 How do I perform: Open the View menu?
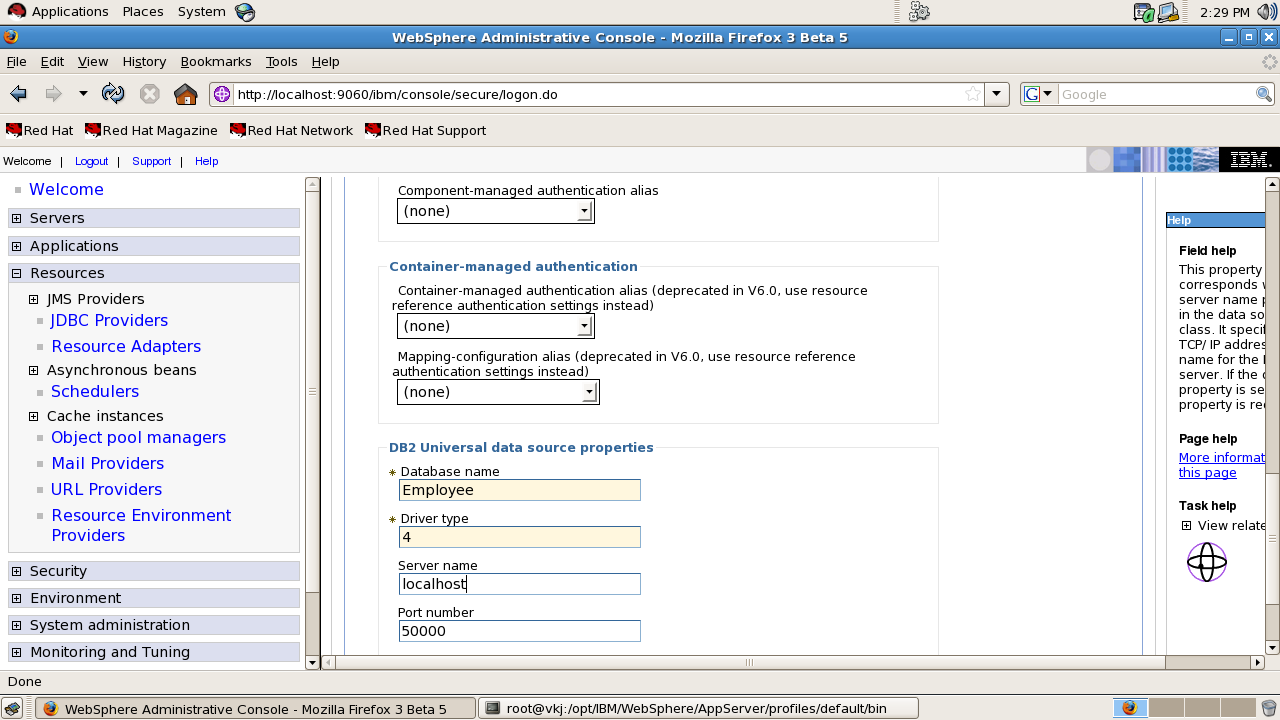93,61
